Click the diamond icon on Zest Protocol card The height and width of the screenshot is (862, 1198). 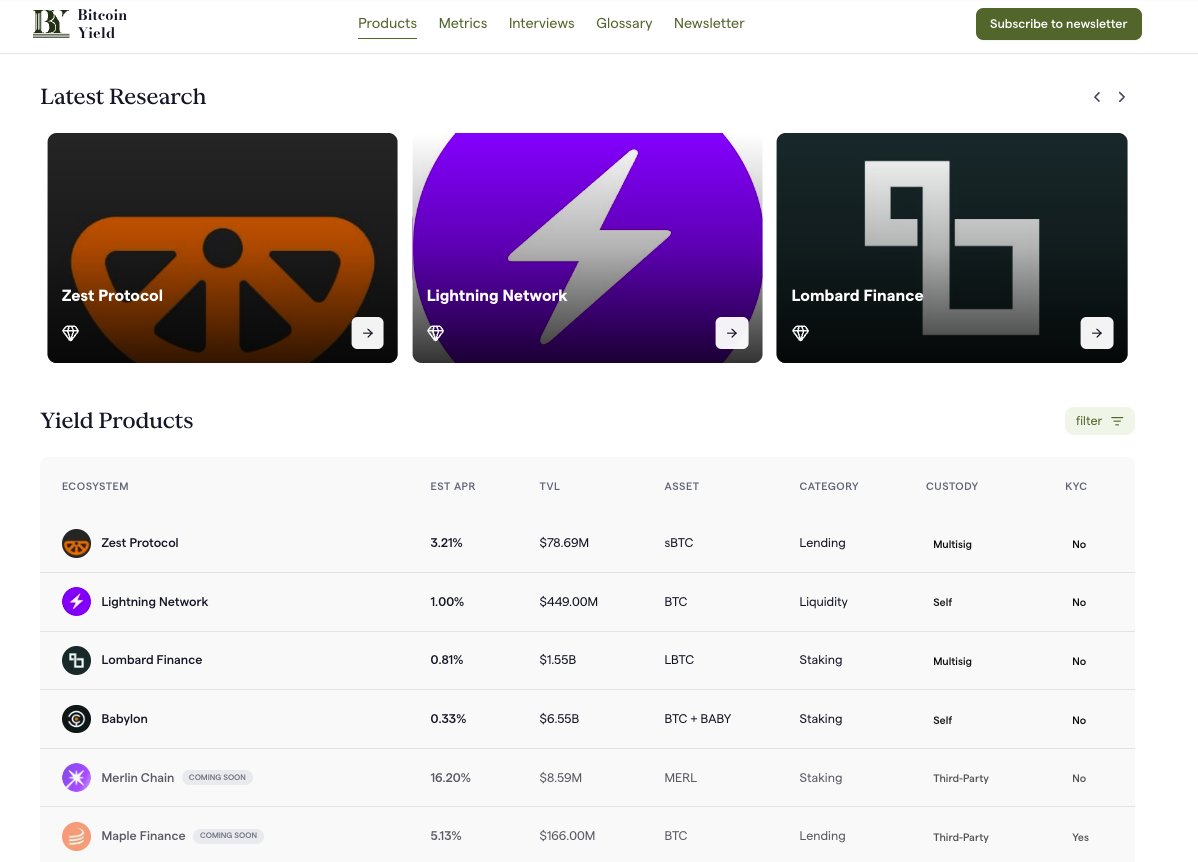(70, 333)
